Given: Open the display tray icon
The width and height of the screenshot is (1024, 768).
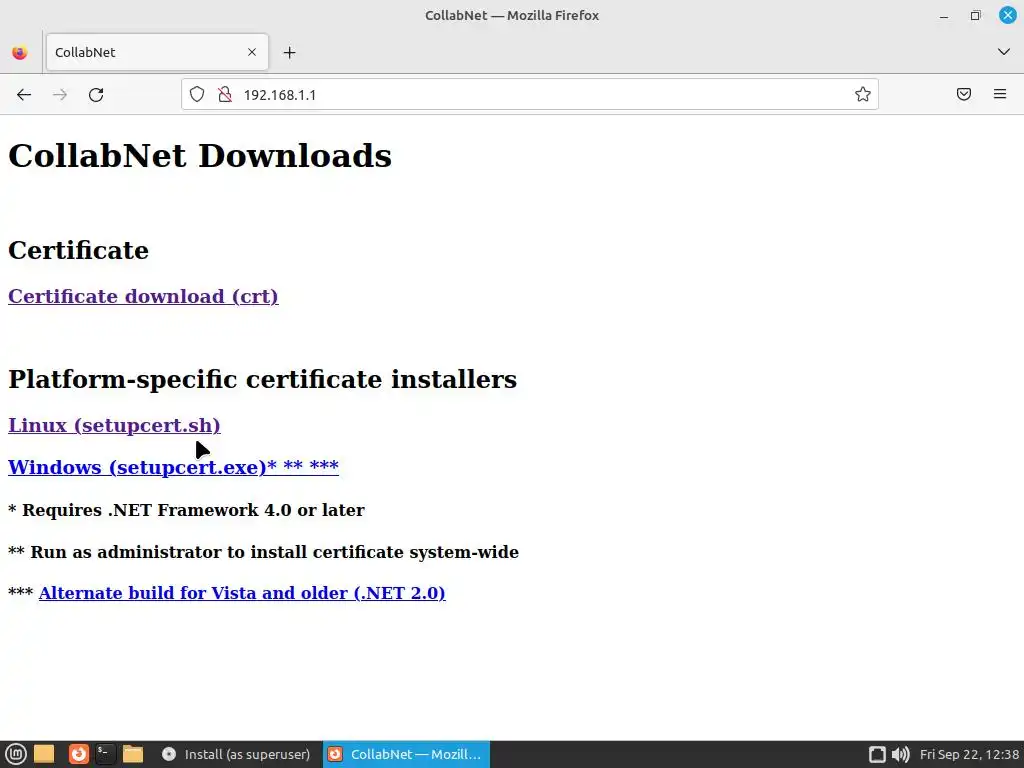Looking at the screenshot, I should (877, 754).
